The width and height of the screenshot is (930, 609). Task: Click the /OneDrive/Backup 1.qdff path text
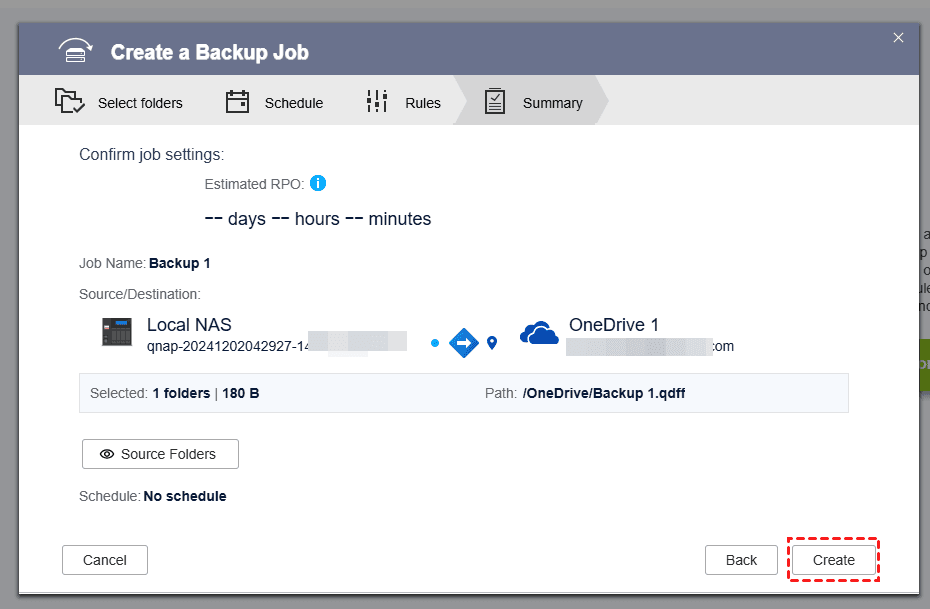(x=603, y=393)
